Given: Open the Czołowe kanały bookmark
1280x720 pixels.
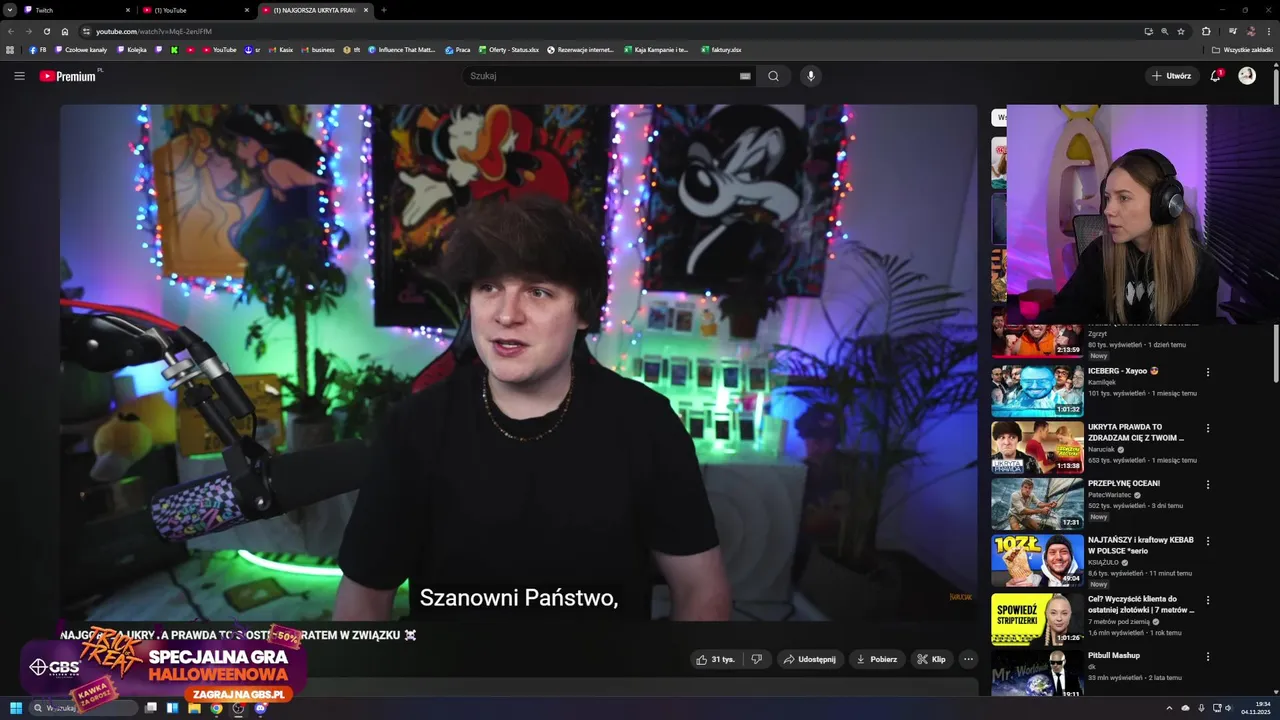Looking at the screenshot, I should tap(81, 49).
